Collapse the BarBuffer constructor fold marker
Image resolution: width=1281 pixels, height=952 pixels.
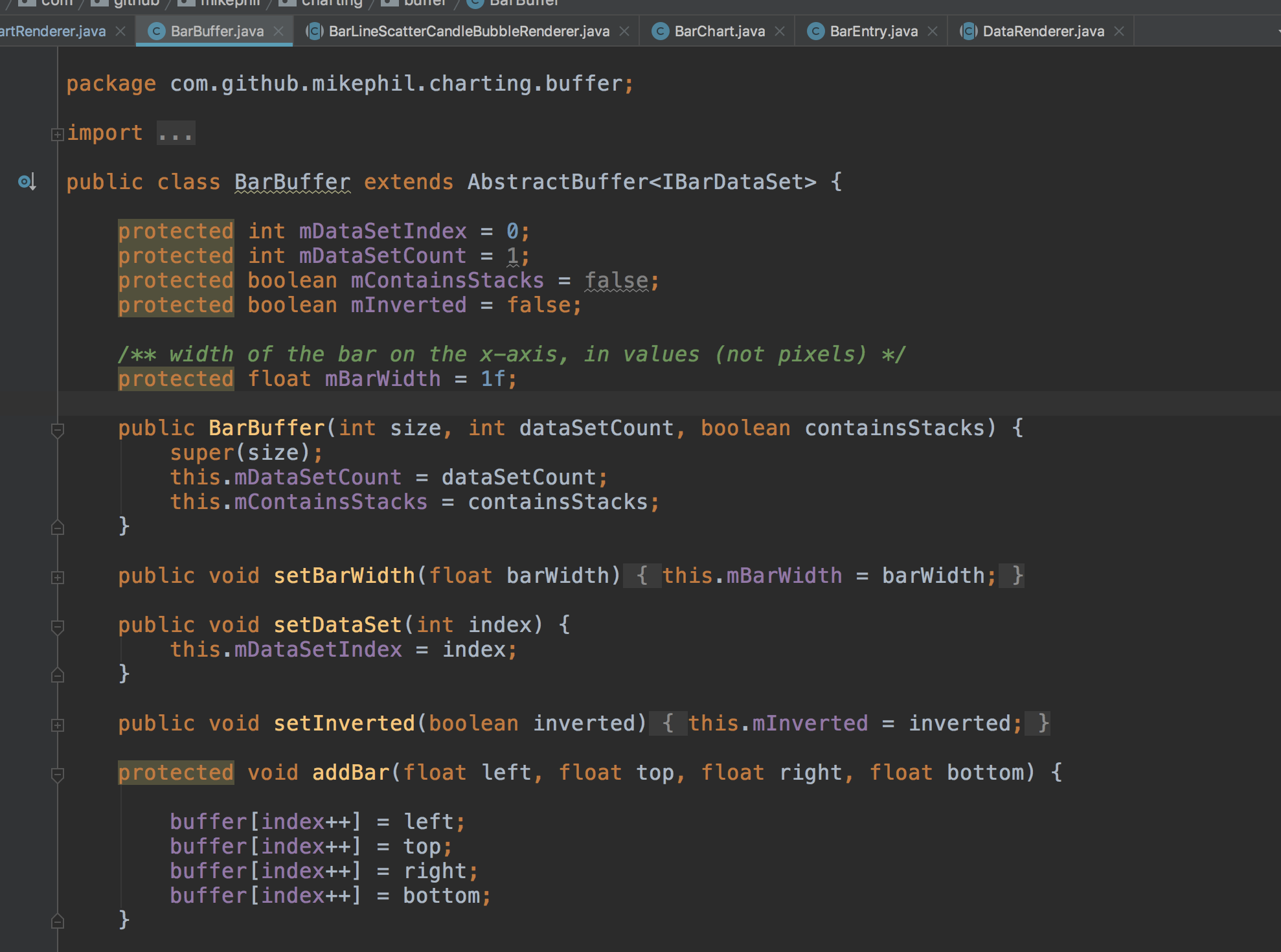click(x=57, y=429)
